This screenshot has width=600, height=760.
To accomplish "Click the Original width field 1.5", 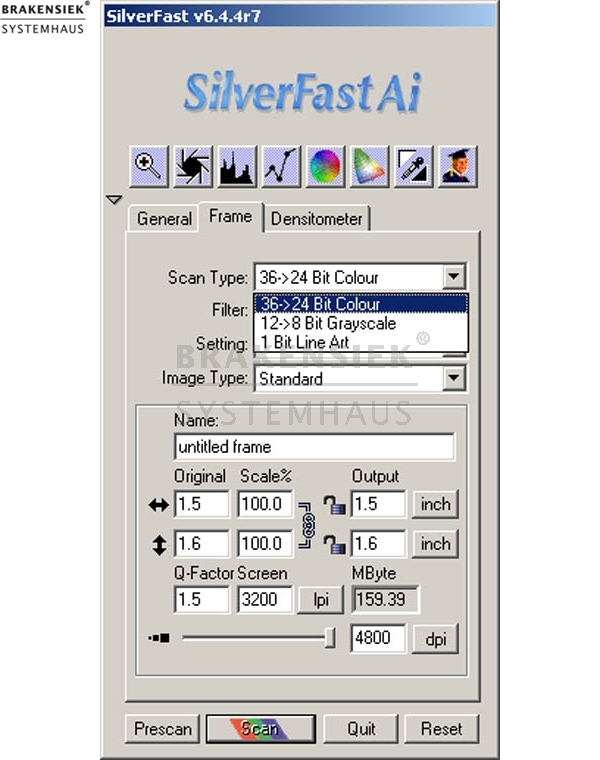I will [x=201, y=504].
